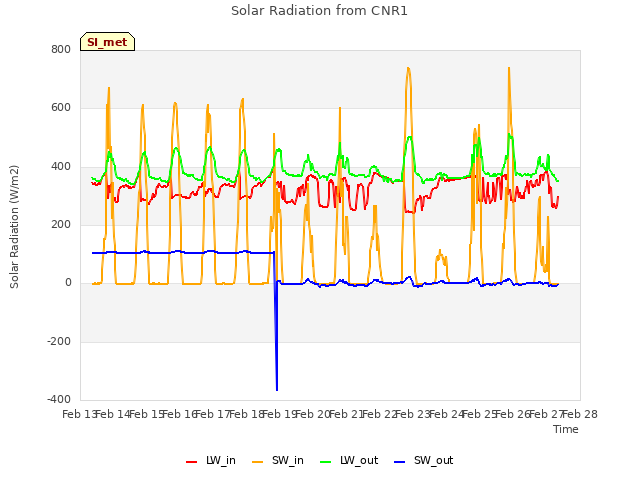Click the SI_met annotation label
640x480 pixels.
pos(107,42)
